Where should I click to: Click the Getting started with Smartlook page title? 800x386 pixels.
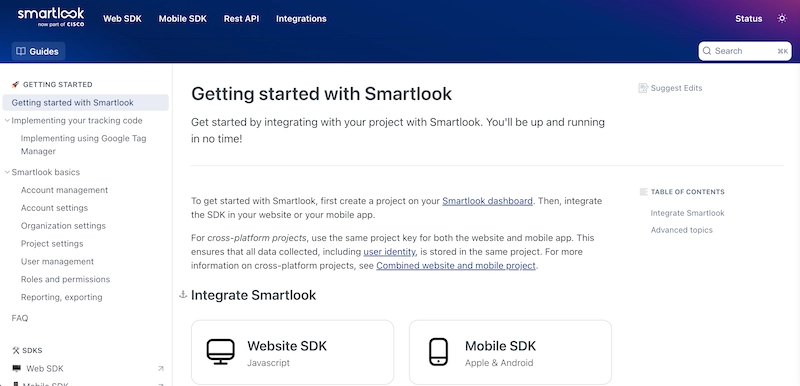click(x=321, y=94)
